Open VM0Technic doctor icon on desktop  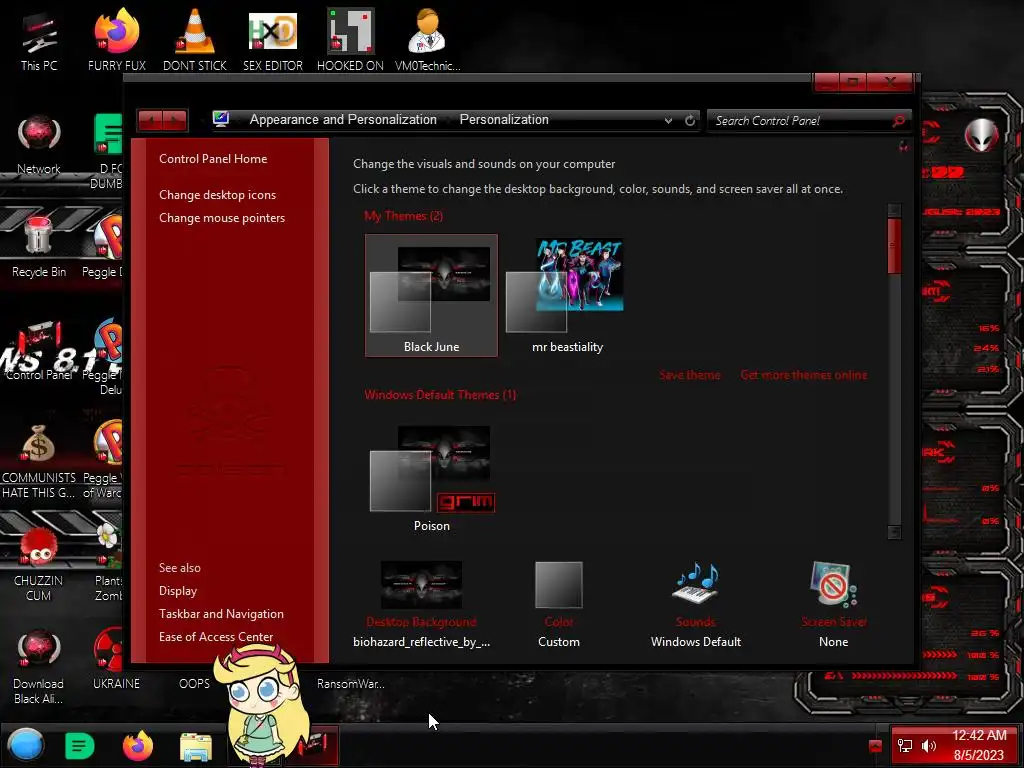(x=427, y=40)
